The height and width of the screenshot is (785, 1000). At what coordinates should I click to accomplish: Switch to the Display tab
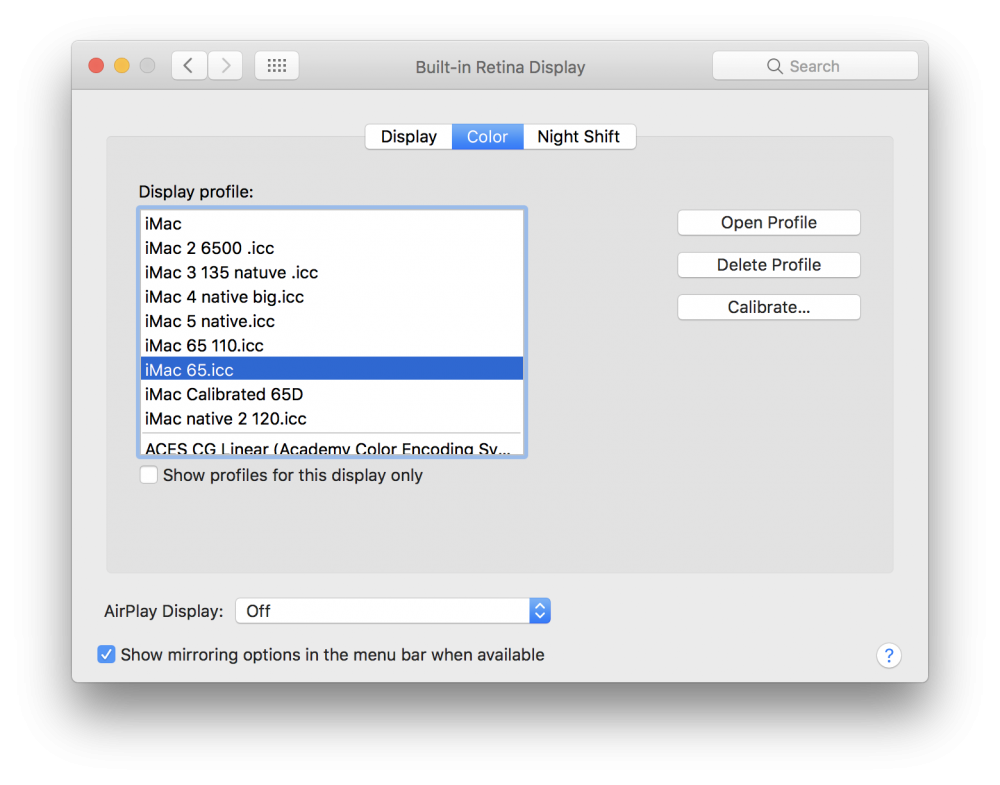pos(409,136)
